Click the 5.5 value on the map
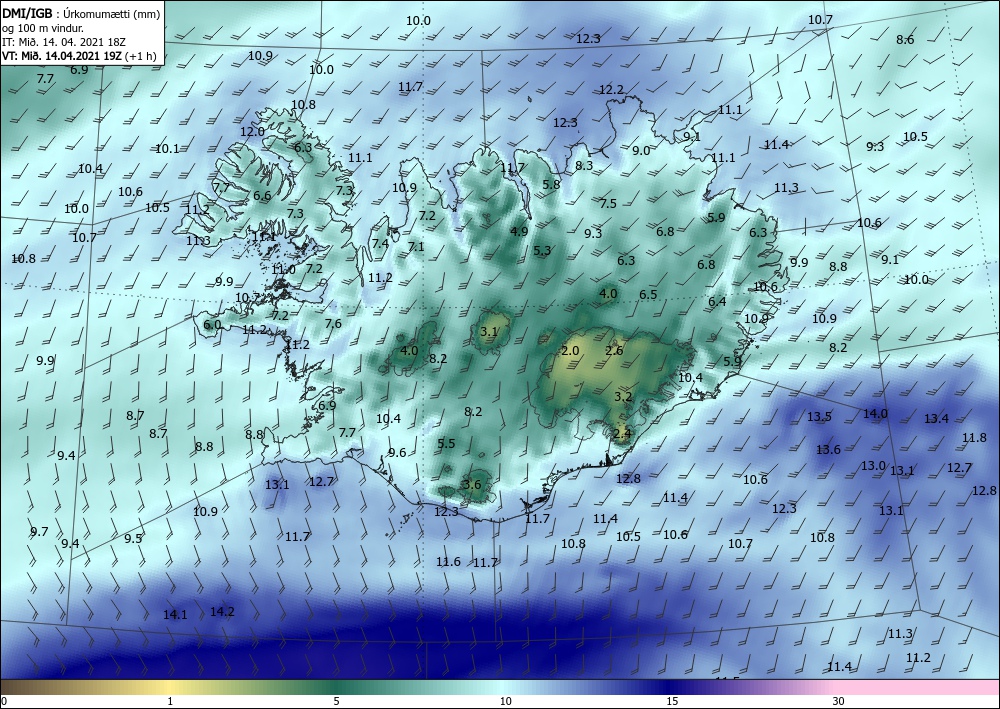Viewport: 1000px width, 709px height. pos(446,443)
